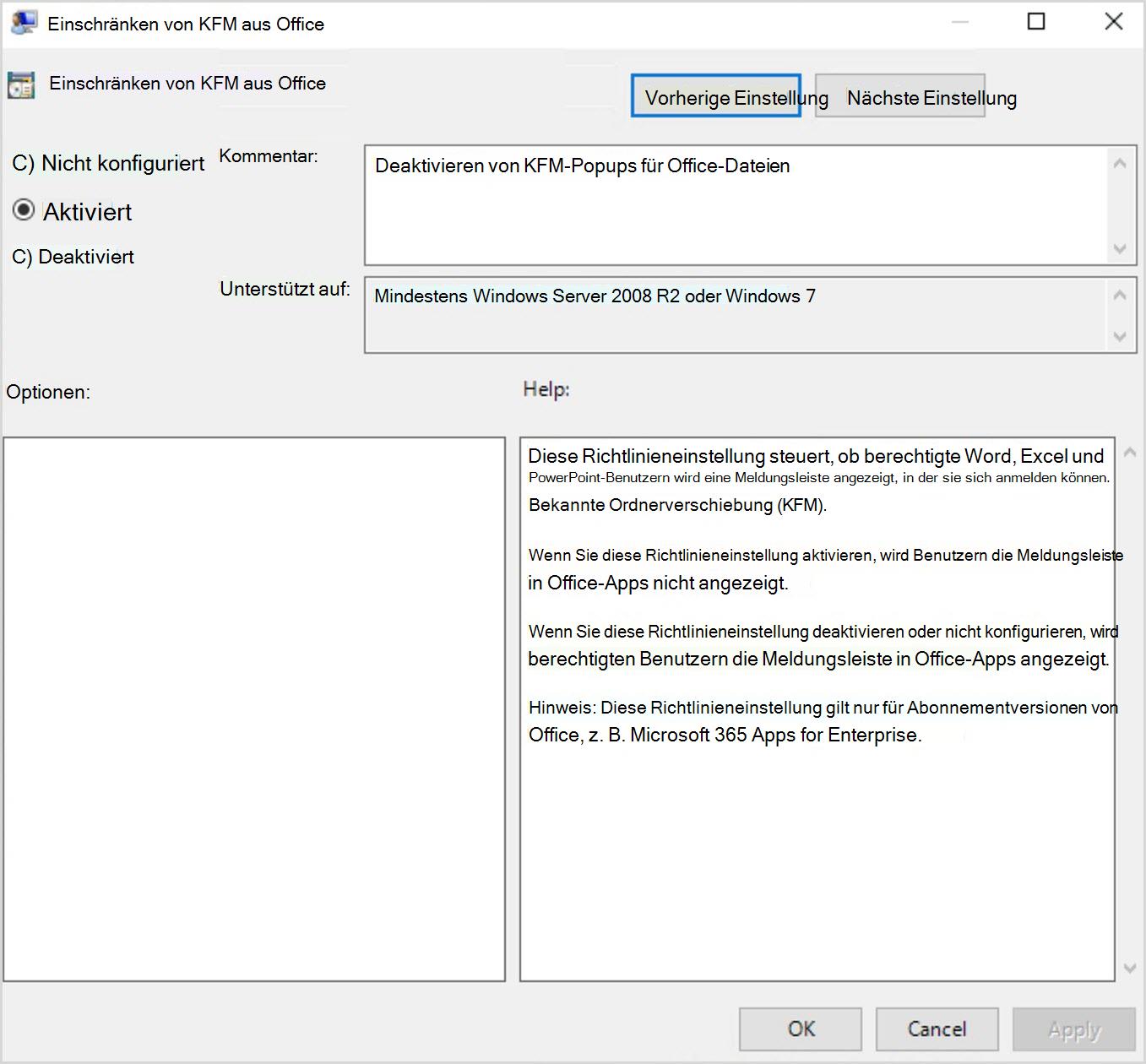1146x1064 pixels.
Task: Go to Nächste Einstellung
Action: point(900,96)
